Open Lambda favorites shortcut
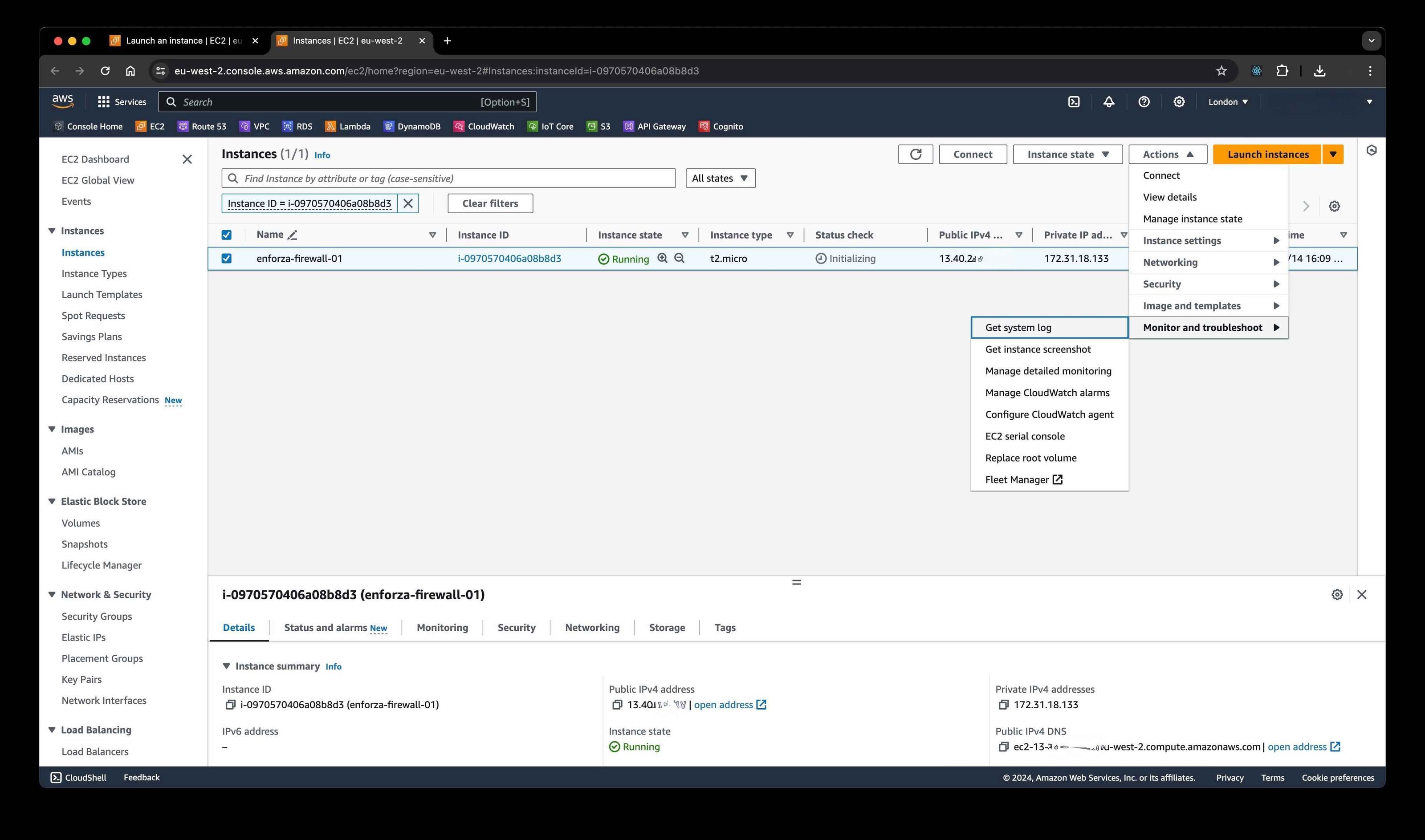1425x840 pixels. [348, 126]
